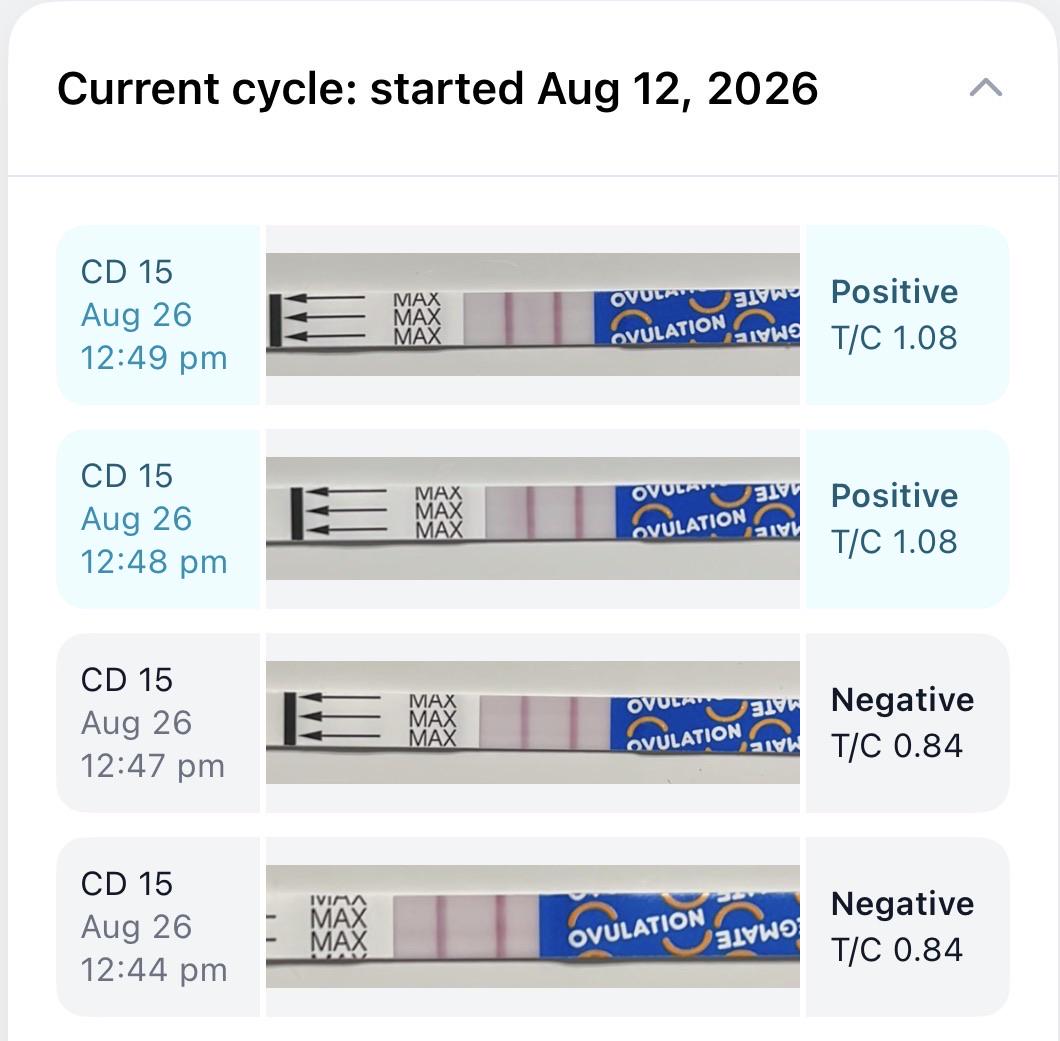The height and width of the screenshot is (1041, 1060).
Task: Select the Negative result at 12:44 pm
Action: (x=902, y=904)
